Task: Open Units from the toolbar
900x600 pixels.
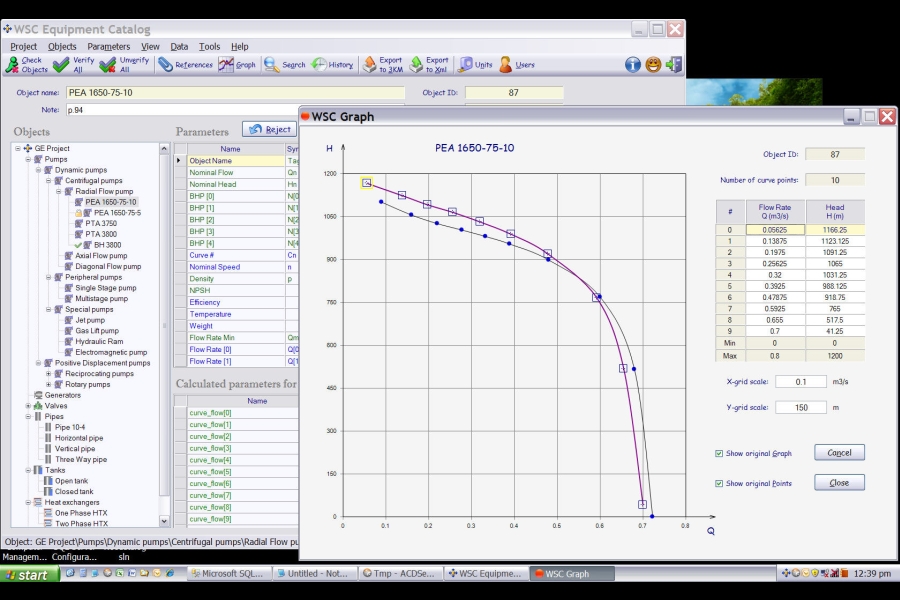Action: coord(475,65)
